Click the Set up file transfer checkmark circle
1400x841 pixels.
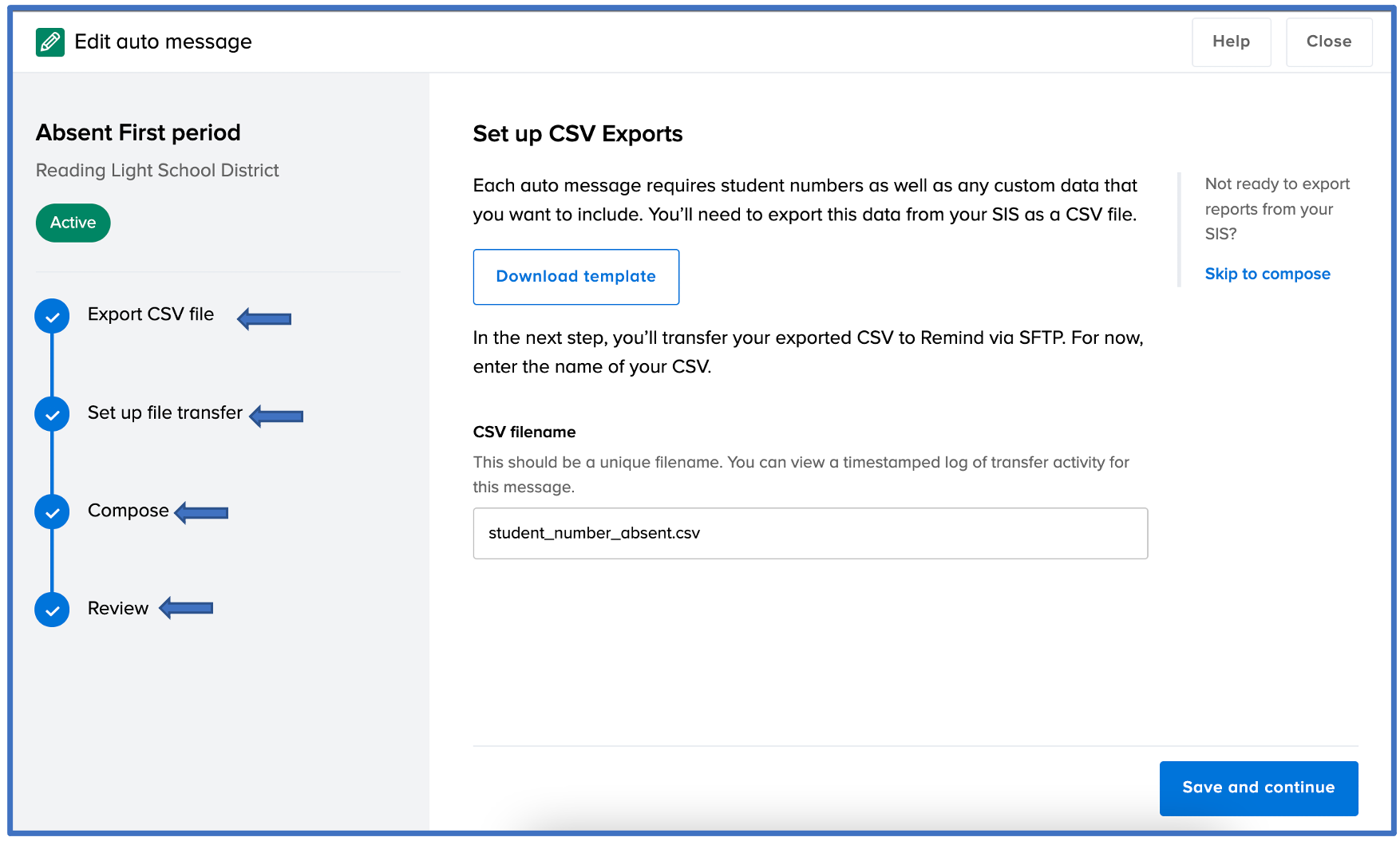coord(52,414)
